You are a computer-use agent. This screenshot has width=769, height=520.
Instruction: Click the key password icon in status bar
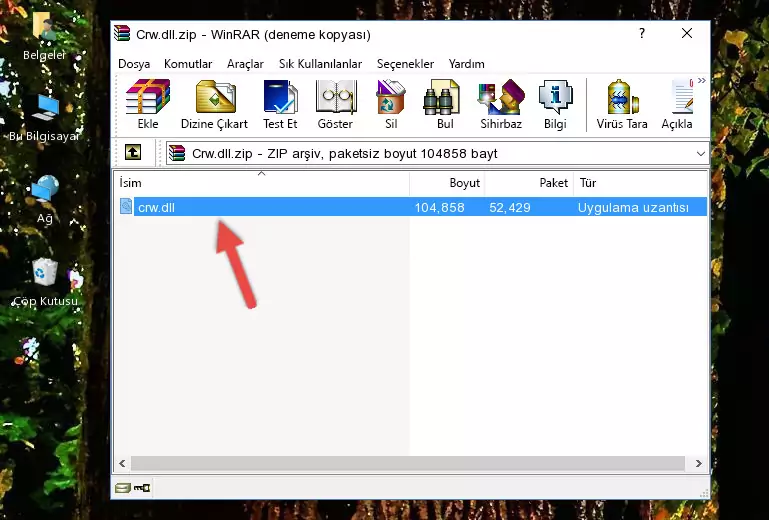point(142,488)
